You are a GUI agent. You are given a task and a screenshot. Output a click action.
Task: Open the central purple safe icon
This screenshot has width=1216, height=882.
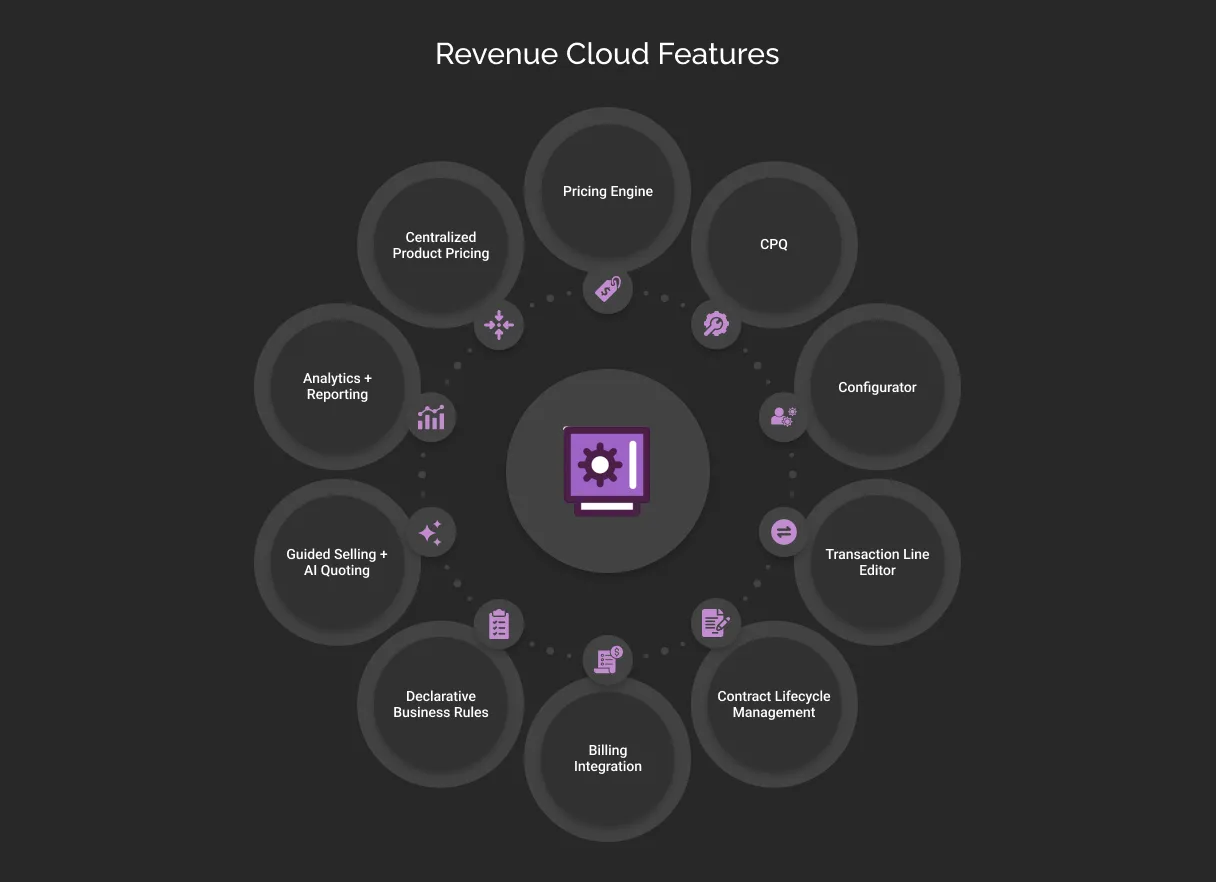click(x=607, y=470)
